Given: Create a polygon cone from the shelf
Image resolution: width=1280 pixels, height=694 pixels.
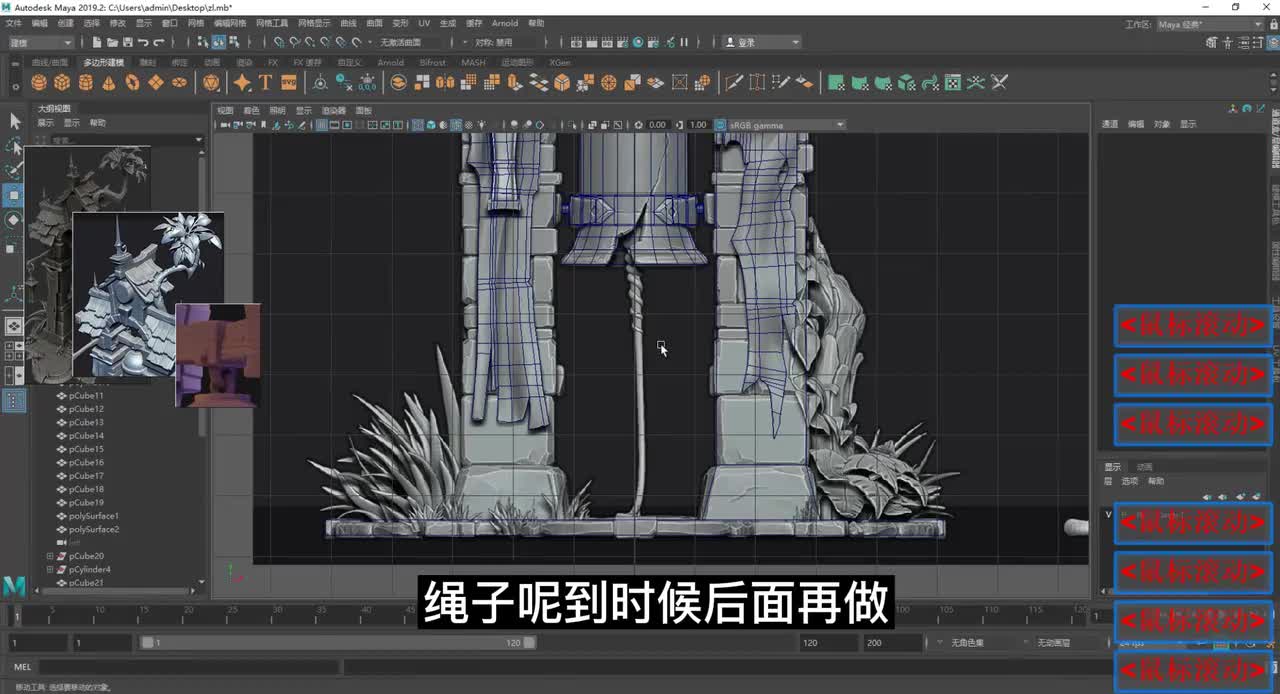Looking at the screenshot, I should [x=108, y=83].
